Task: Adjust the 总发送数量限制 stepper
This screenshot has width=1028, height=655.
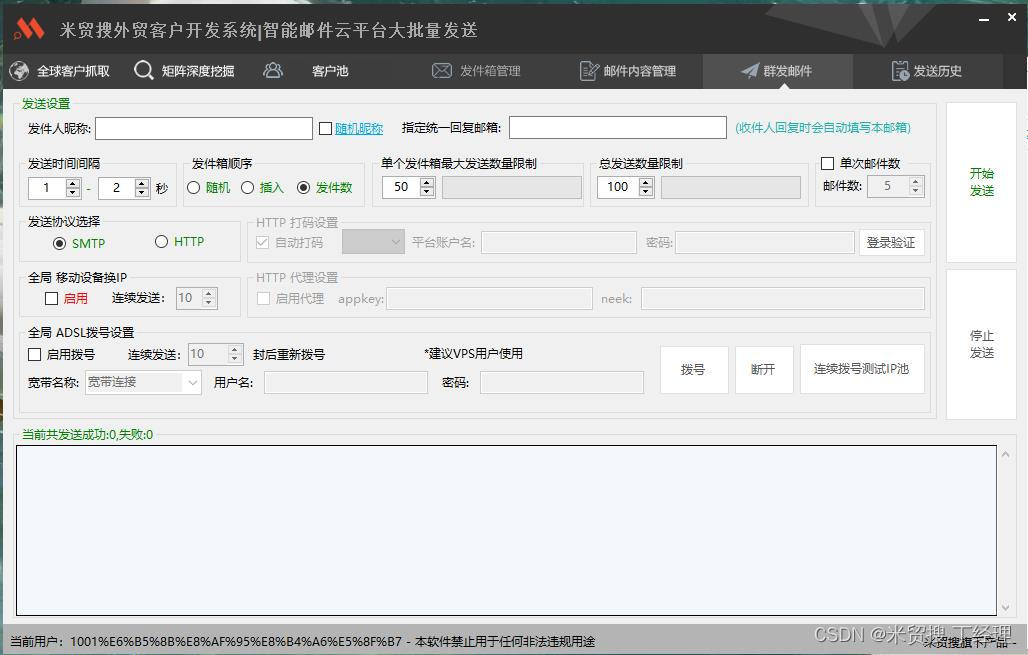Action: coord(646,187)
